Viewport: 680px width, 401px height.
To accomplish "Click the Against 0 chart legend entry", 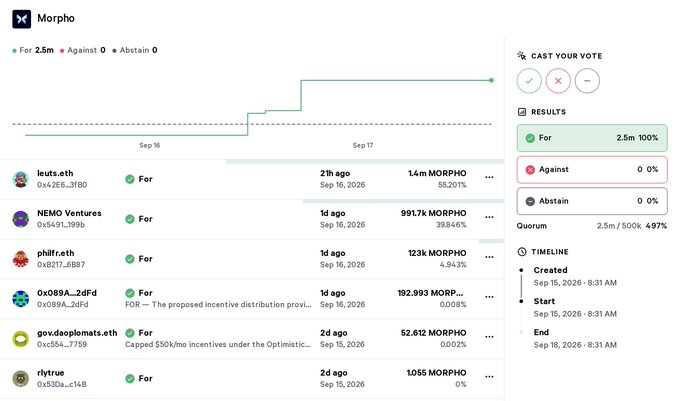I will click(x=82, y=50).
